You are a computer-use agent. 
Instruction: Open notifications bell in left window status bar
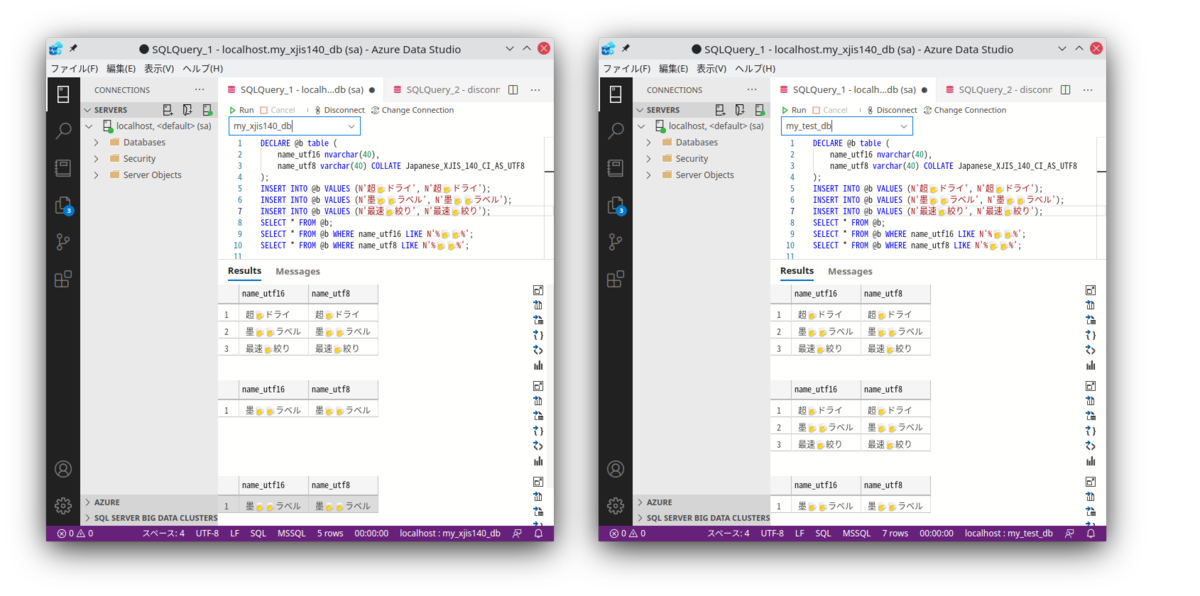[538, 533]
